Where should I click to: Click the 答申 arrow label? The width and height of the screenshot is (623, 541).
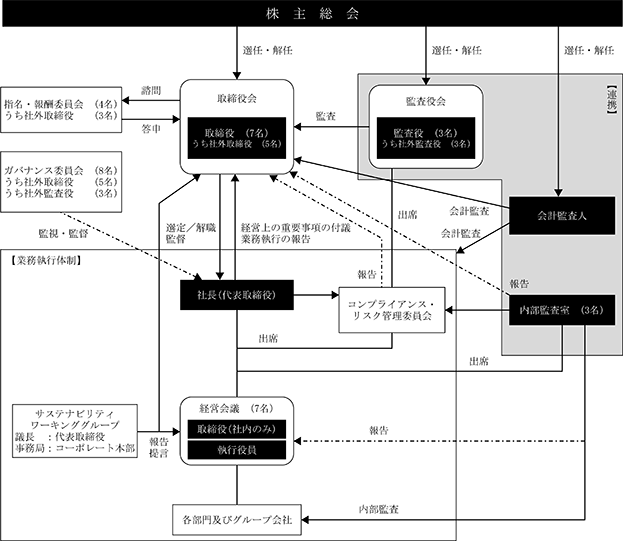tap(151, 129)
